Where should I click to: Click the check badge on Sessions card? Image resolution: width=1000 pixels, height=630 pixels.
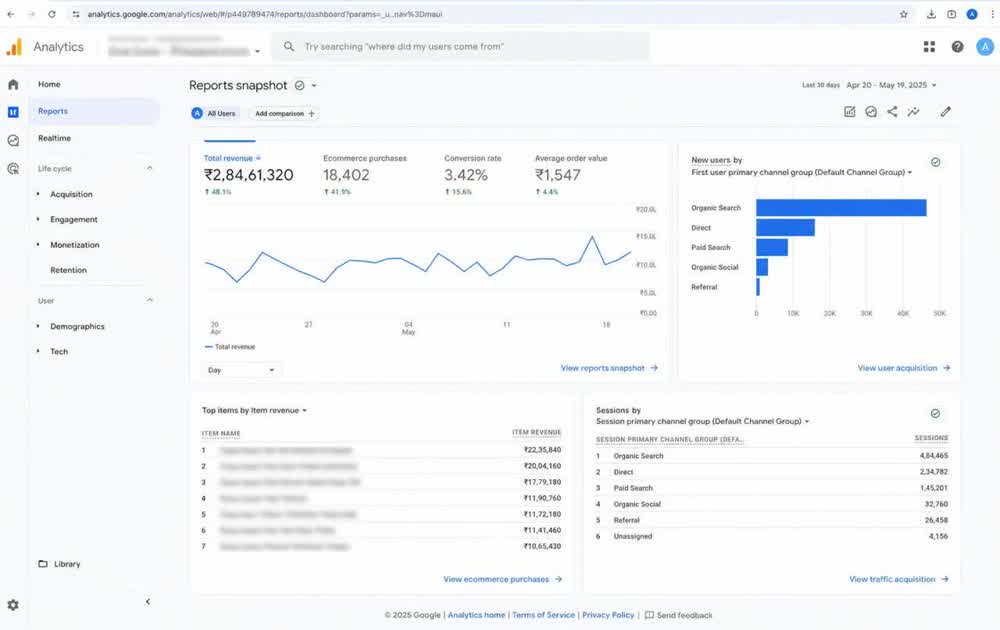935,413
